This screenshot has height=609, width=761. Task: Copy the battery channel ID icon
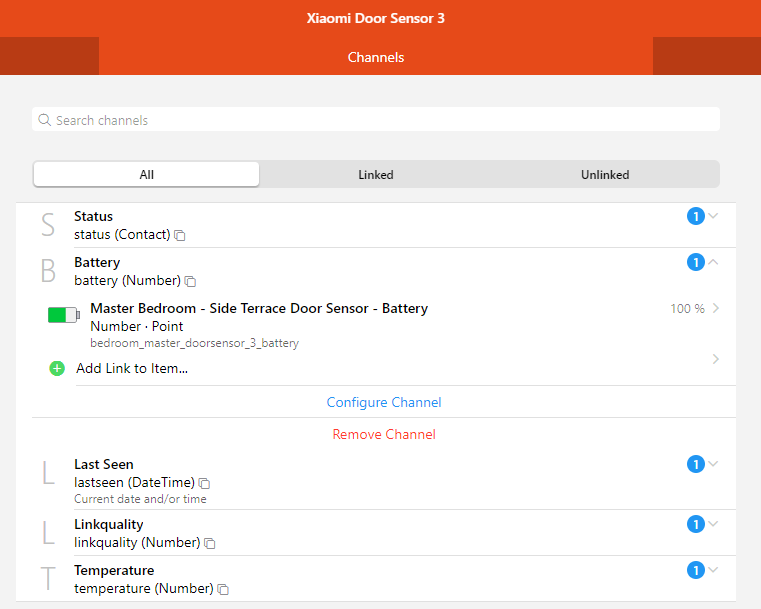(190, 282)
